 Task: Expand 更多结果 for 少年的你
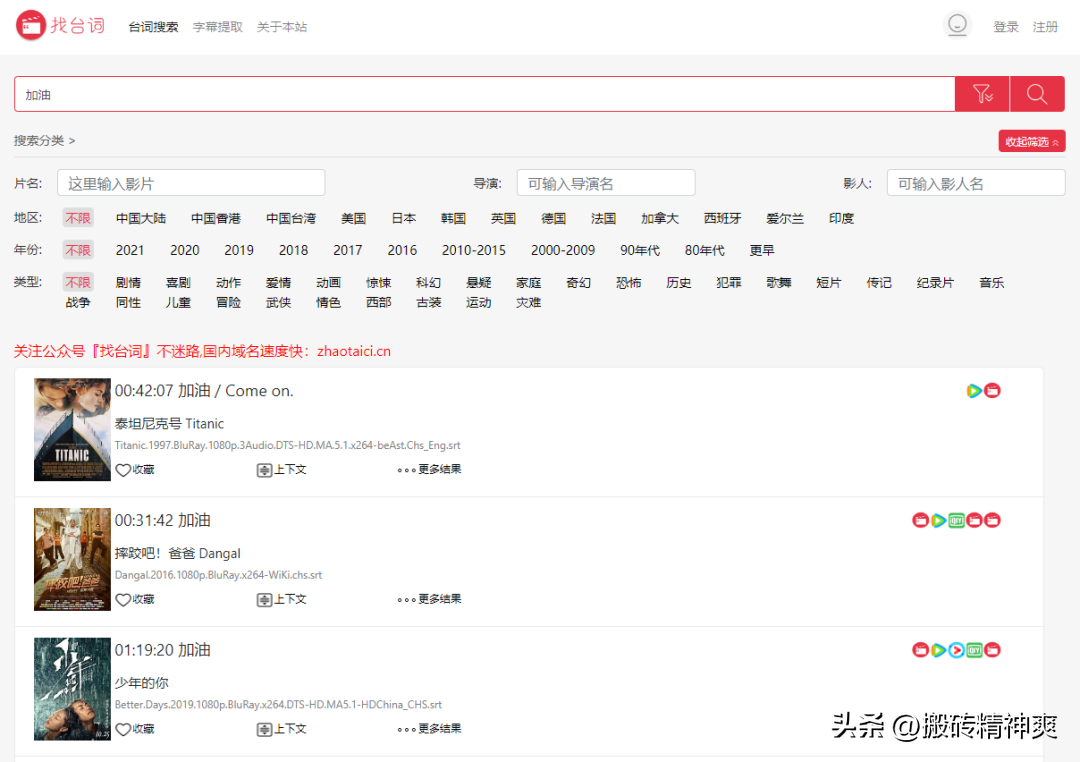[x=429, y=729]
